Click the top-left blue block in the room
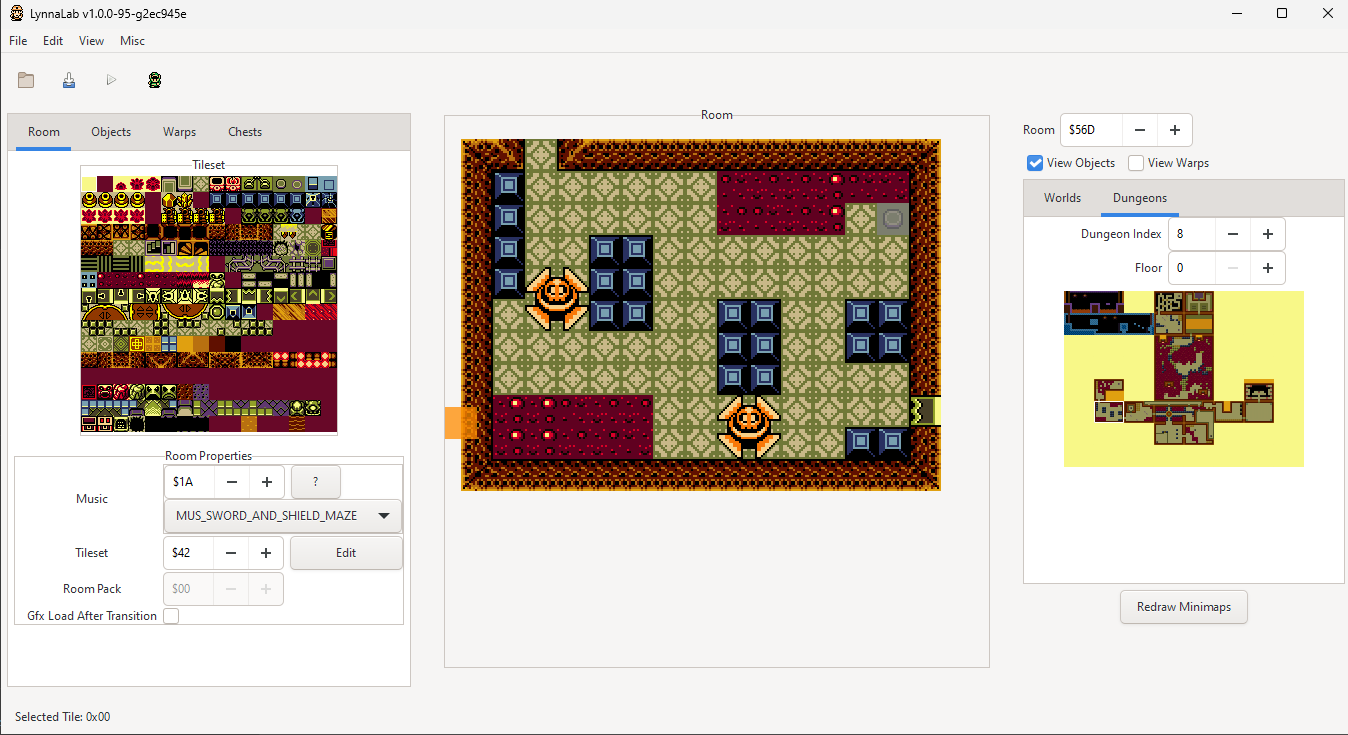Screen dimensions: 1348x735 [509, 187]
